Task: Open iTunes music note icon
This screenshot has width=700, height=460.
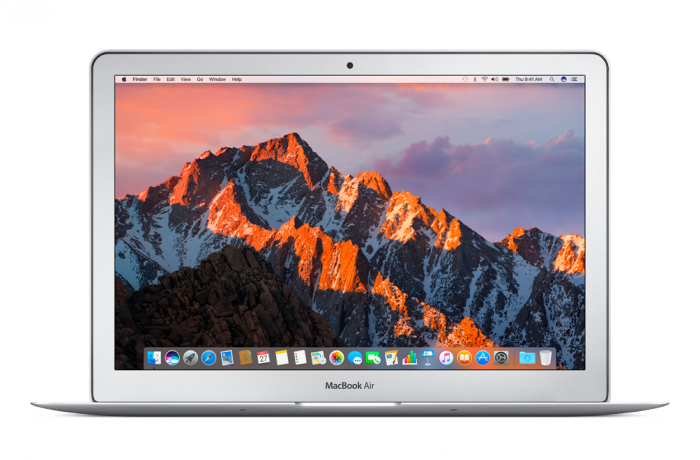Action: pyautogui.click(x=446, y=358)
